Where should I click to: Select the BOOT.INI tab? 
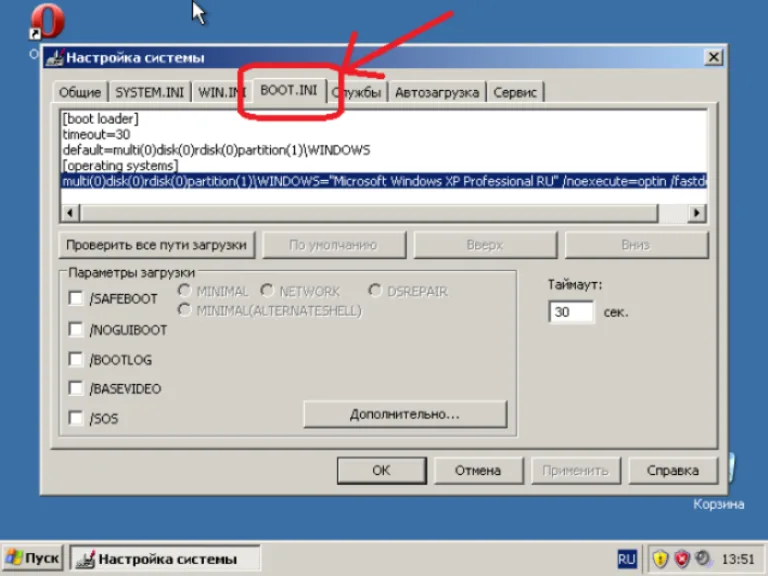tap(288, 91)
